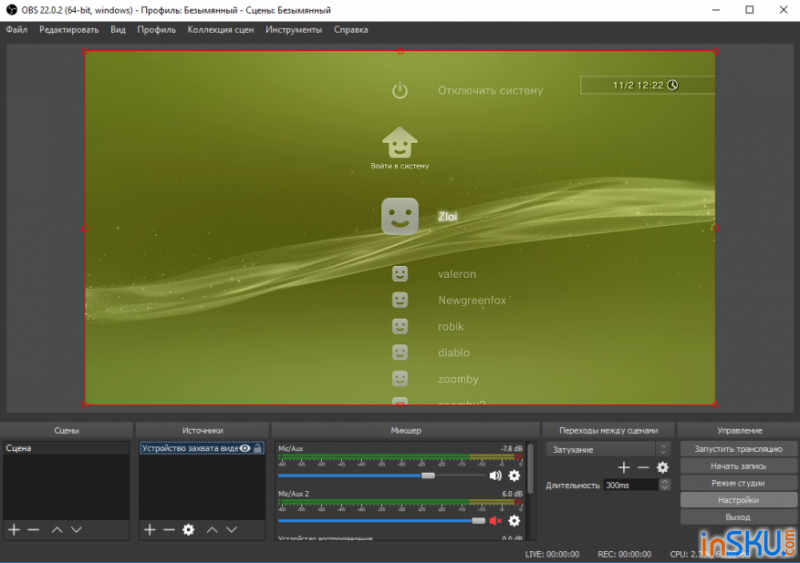Open the Коллекция сцен menu
Screen dimensions: 800x563
click(x=220, y=30)
